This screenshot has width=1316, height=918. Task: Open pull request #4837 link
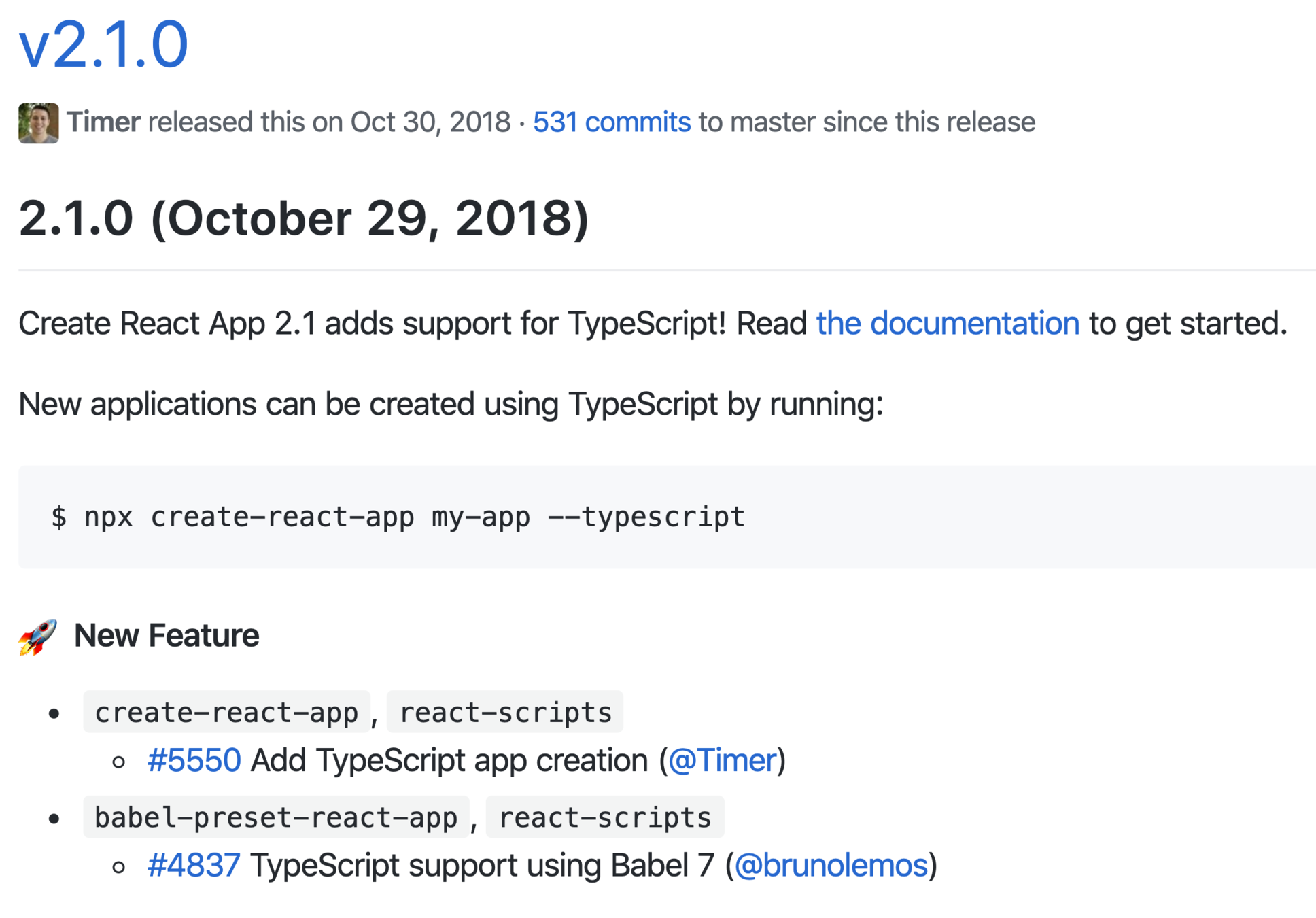click(x=194, y=866)
